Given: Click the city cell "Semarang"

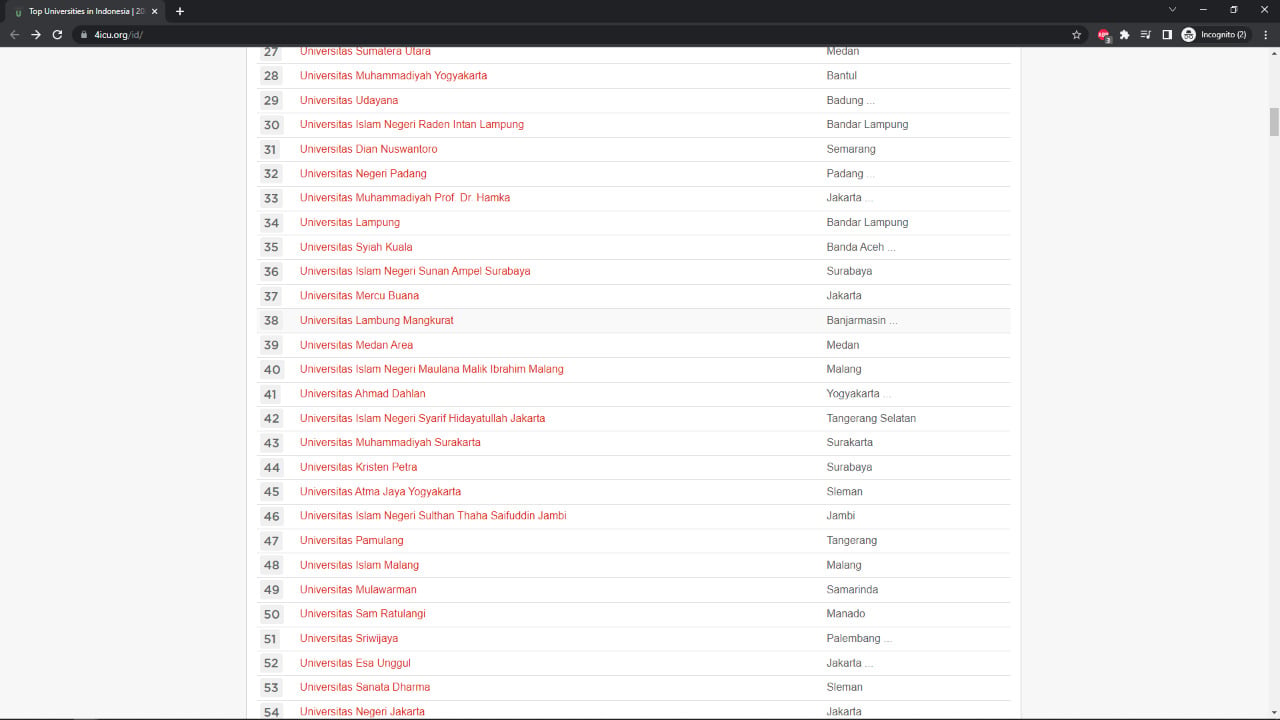Looking at the screenshot, I should [851, 149].
